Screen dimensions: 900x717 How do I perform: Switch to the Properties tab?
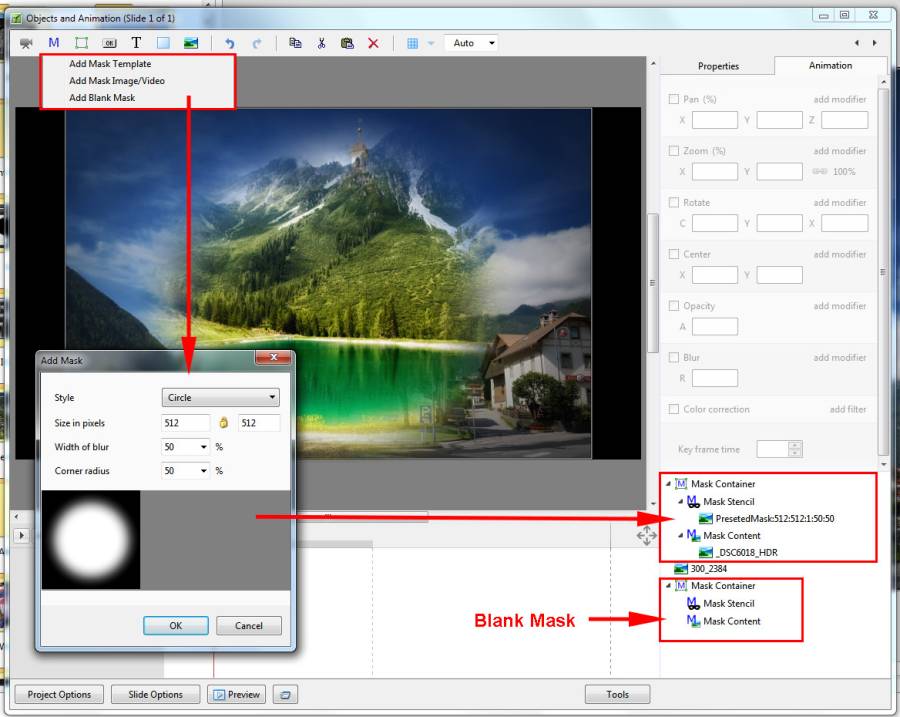tap(718, 66)
